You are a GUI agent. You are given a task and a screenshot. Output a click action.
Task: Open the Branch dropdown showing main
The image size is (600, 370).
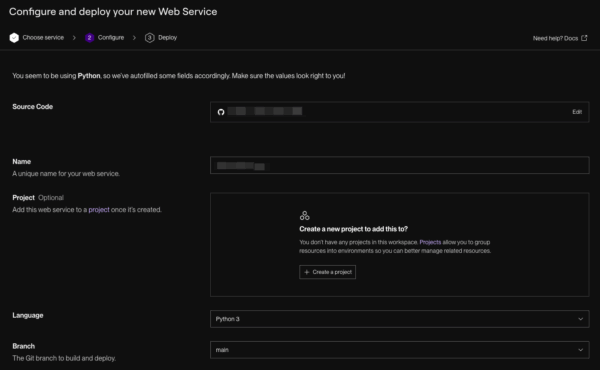(399, 350)
